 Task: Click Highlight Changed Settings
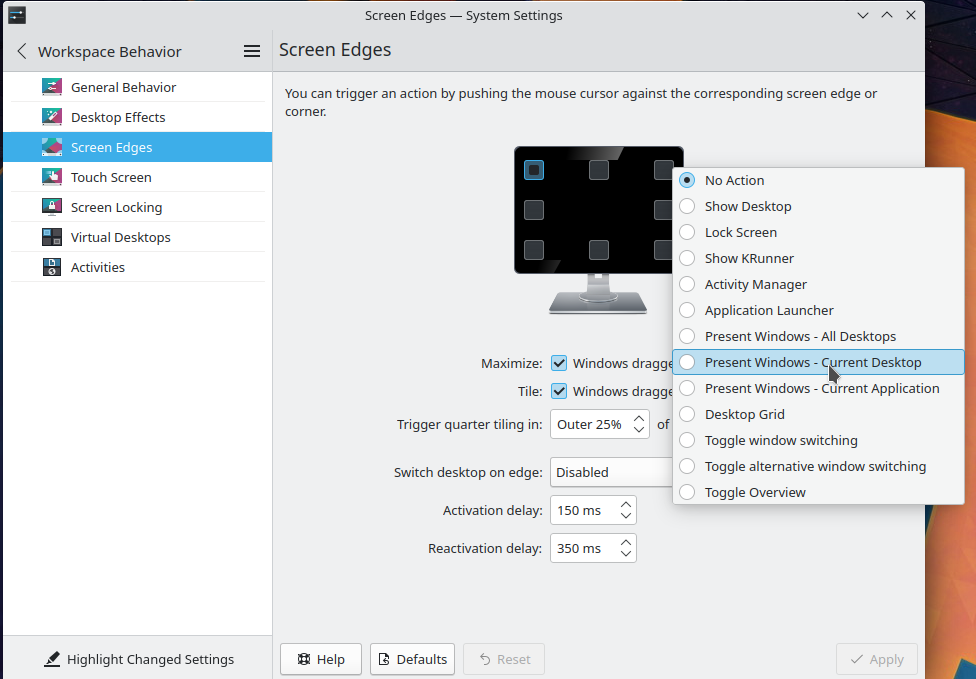pyautogui.click(x=139, y=659)
